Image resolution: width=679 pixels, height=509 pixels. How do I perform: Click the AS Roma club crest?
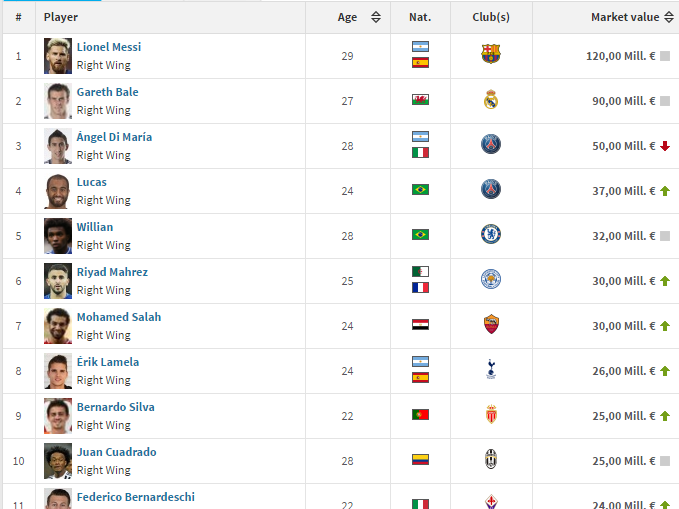491,324
